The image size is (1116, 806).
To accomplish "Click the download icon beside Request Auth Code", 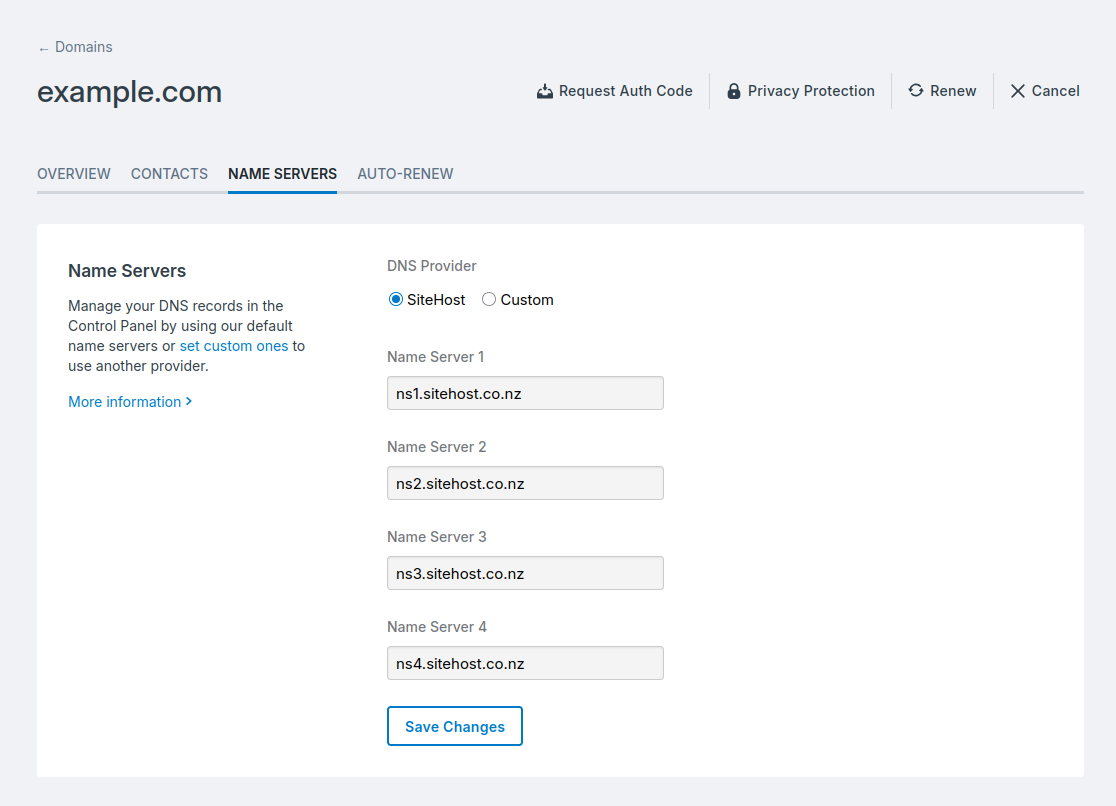I will click(x=545, y=90).
